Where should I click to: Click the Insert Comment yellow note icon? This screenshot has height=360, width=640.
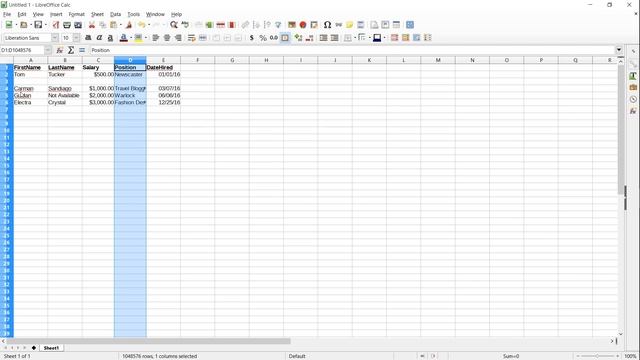349,25
